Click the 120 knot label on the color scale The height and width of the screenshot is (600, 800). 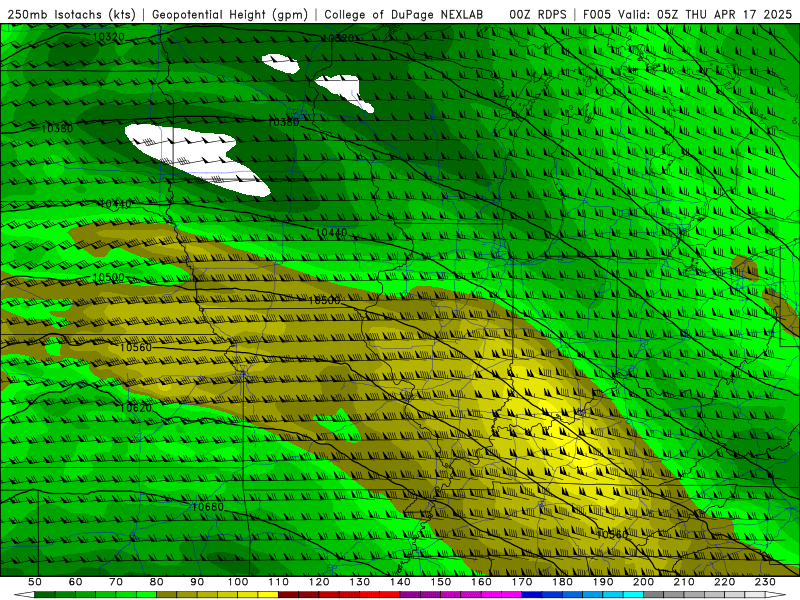[319, 582]
